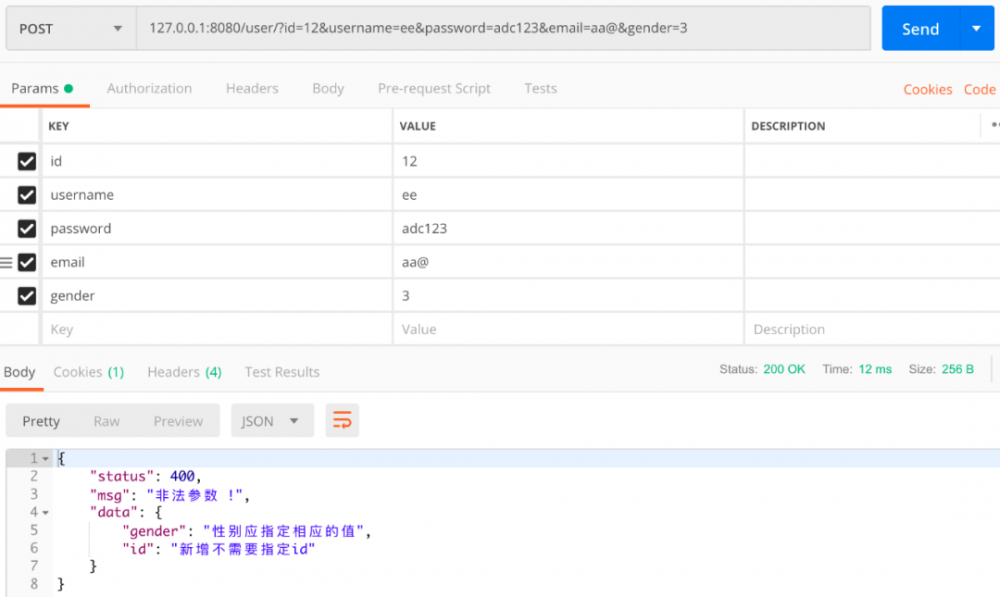
Task: Click the Code snippet generator
Action: [x=980, y=89]
